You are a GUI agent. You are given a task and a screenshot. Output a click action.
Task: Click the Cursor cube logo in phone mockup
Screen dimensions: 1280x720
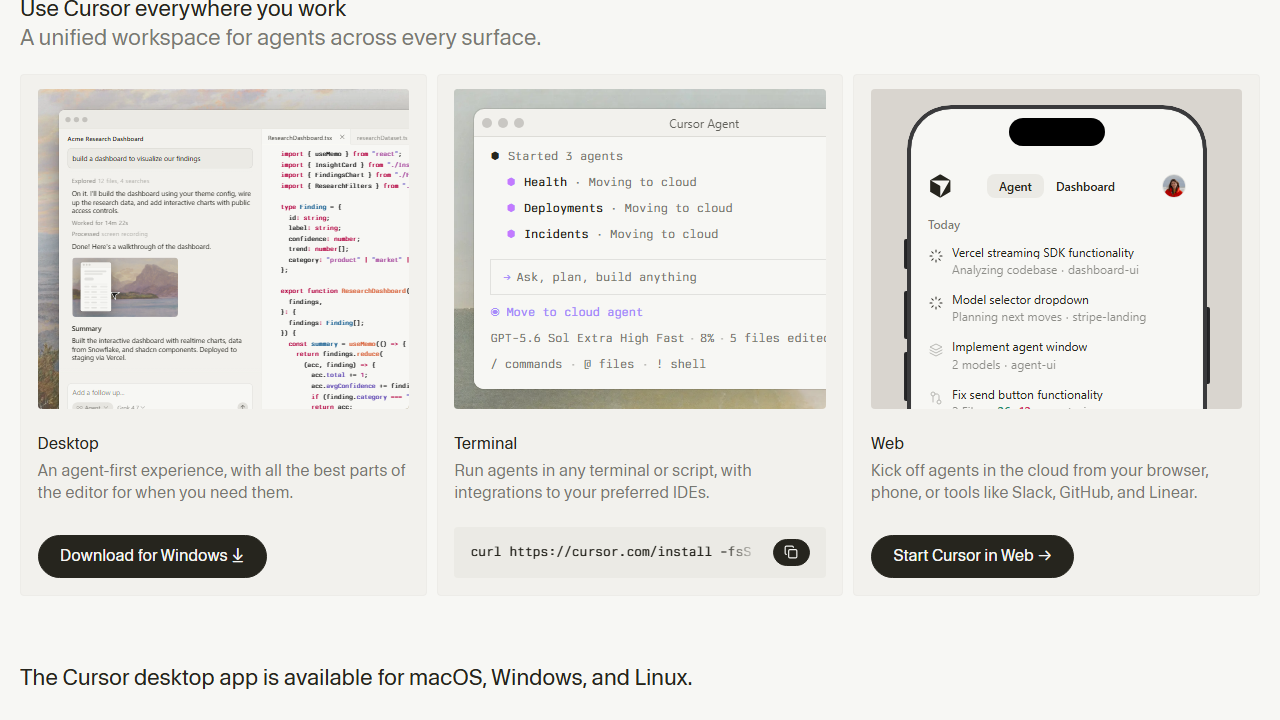click(940, 186)
